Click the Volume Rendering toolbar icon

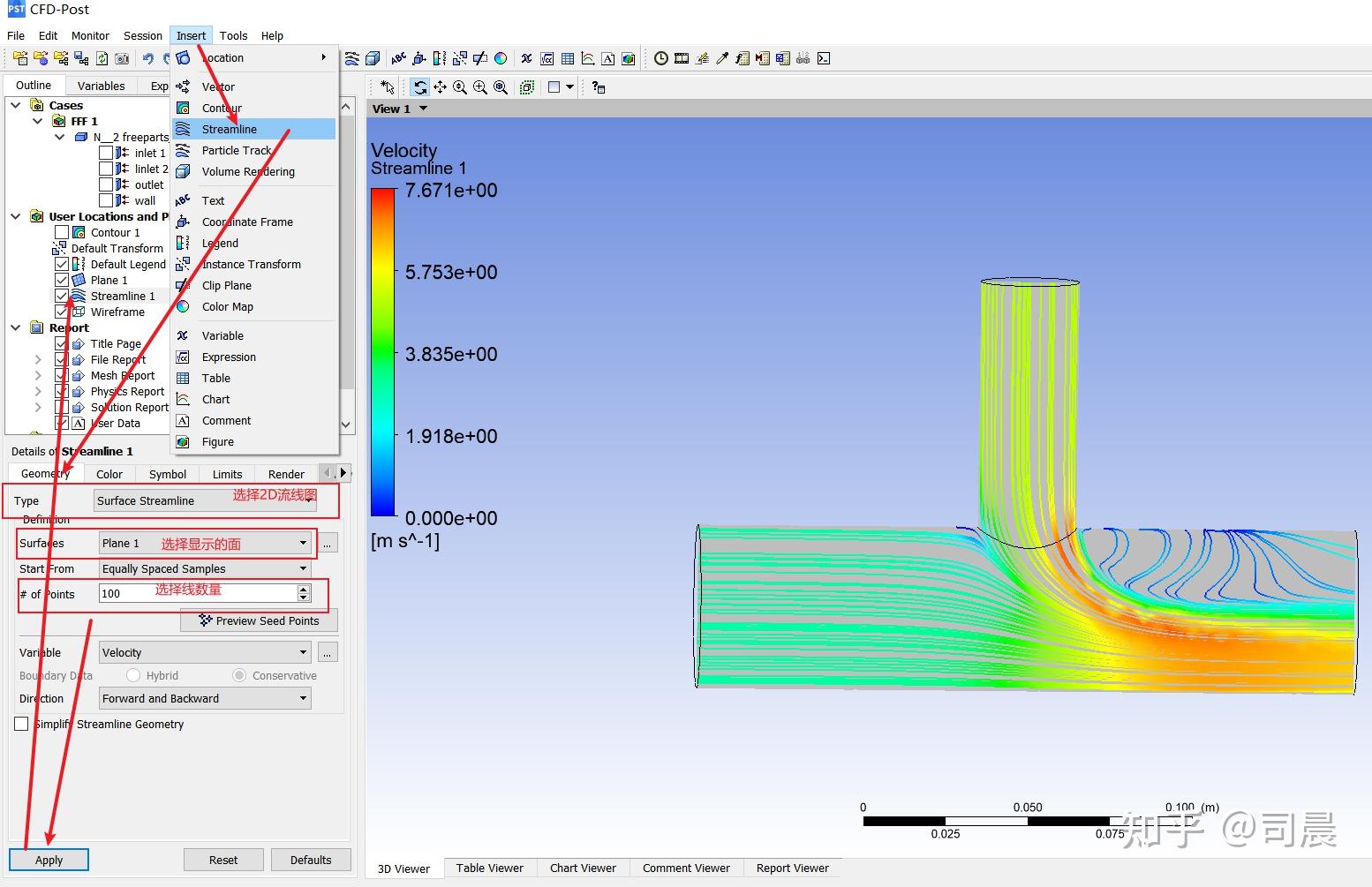tap(373, 59)
